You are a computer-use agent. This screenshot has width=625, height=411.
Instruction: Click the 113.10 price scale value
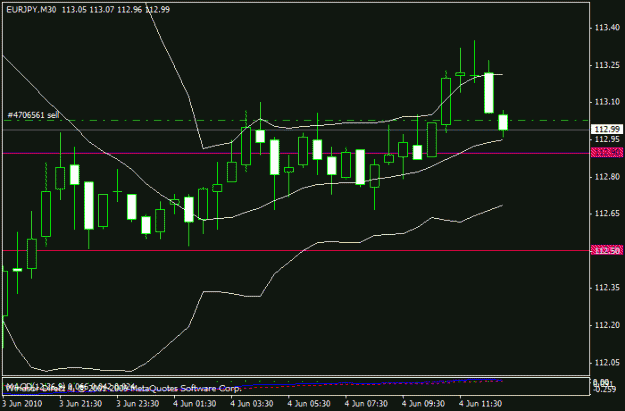[x=607, y=102]
